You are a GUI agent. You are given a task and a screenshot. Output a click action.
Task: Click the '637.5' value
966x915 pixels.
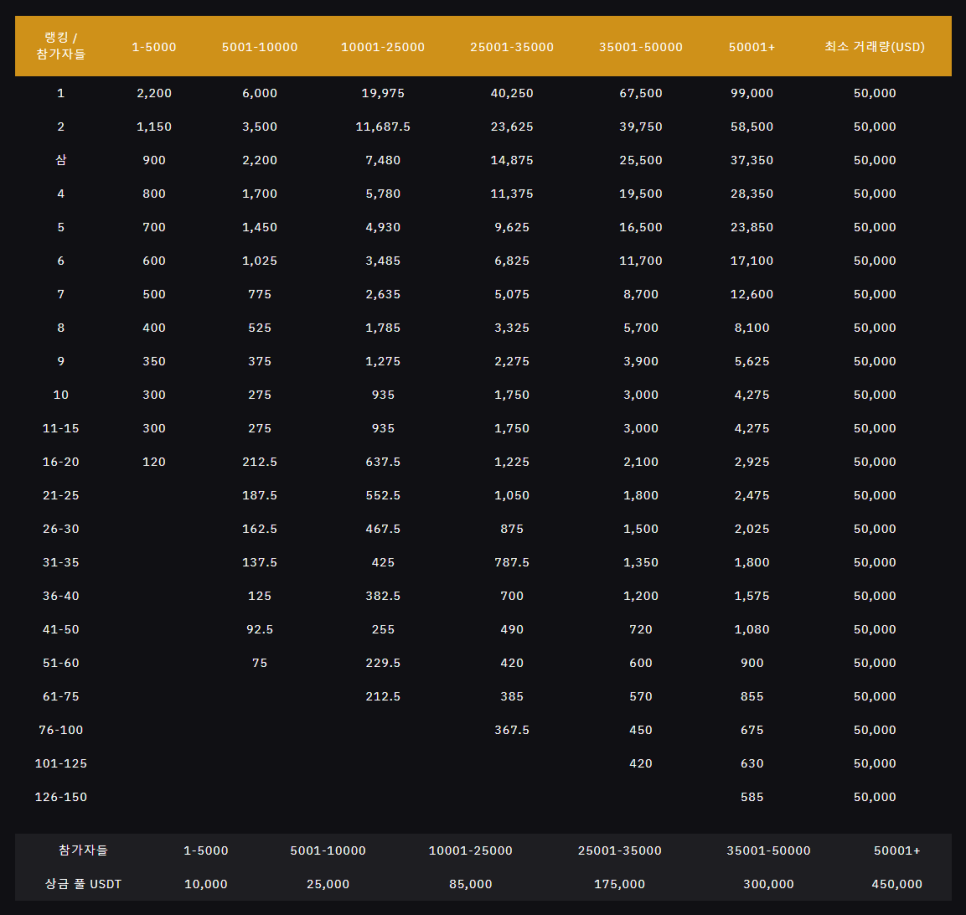(383, 462)
